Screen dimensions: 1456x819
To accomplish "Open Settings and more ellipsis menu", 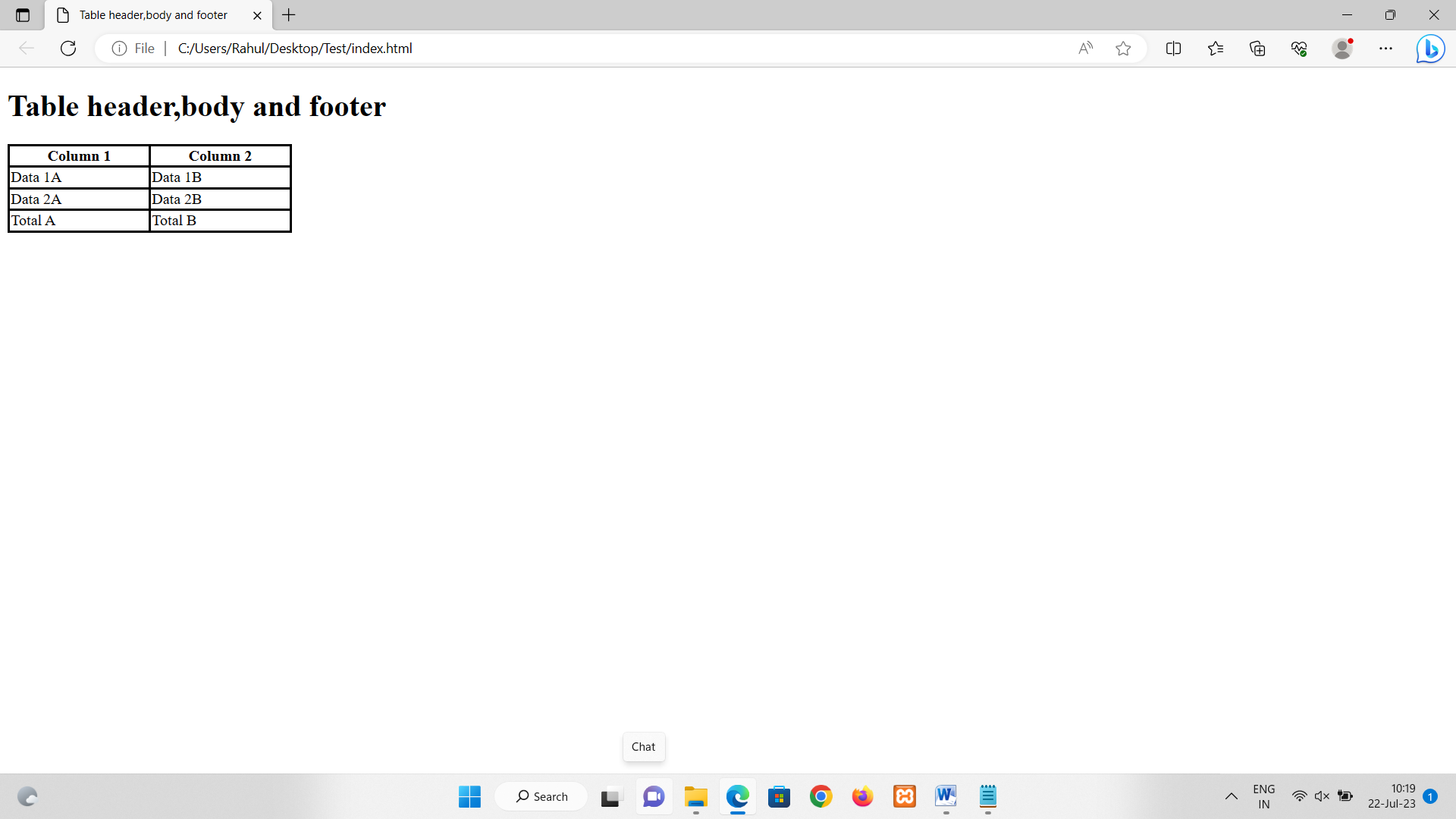I will (x=1385, y=49).
